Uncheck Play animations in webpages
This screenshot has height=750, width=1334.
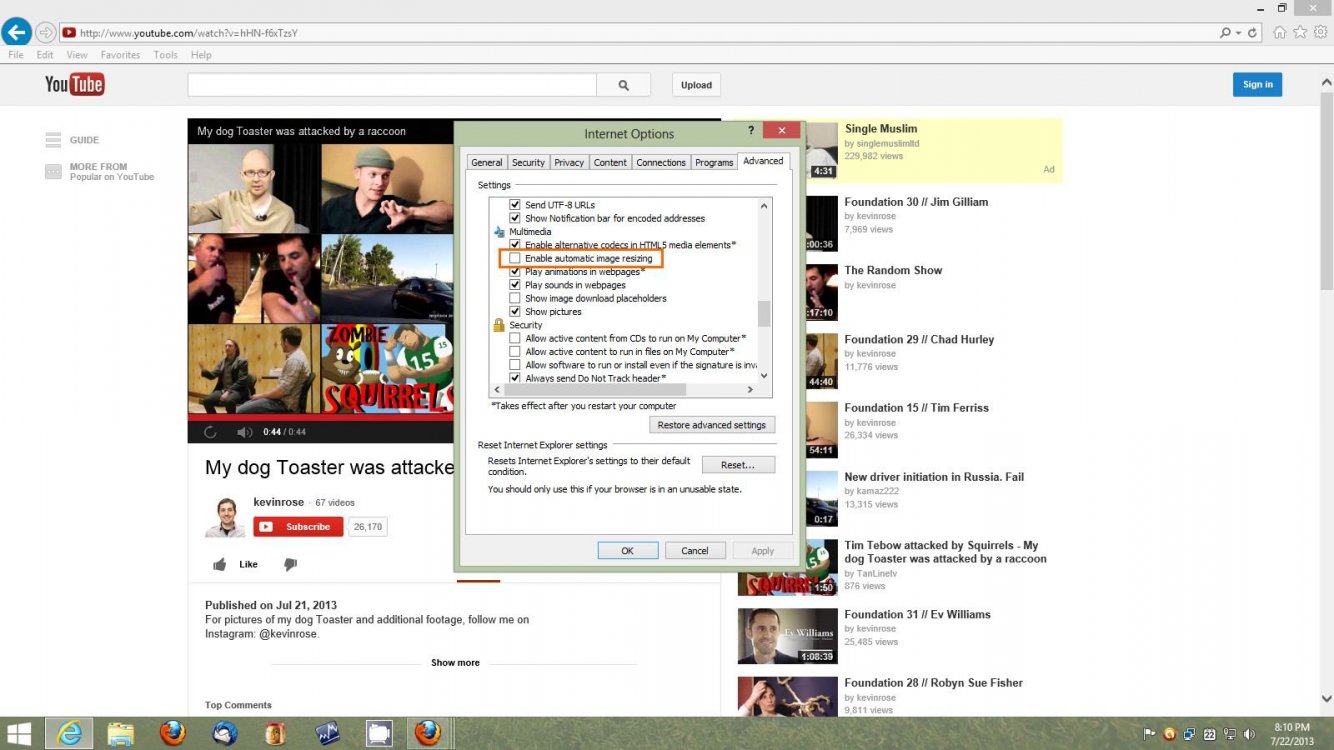pyautogui.click(x=515, y=271)
